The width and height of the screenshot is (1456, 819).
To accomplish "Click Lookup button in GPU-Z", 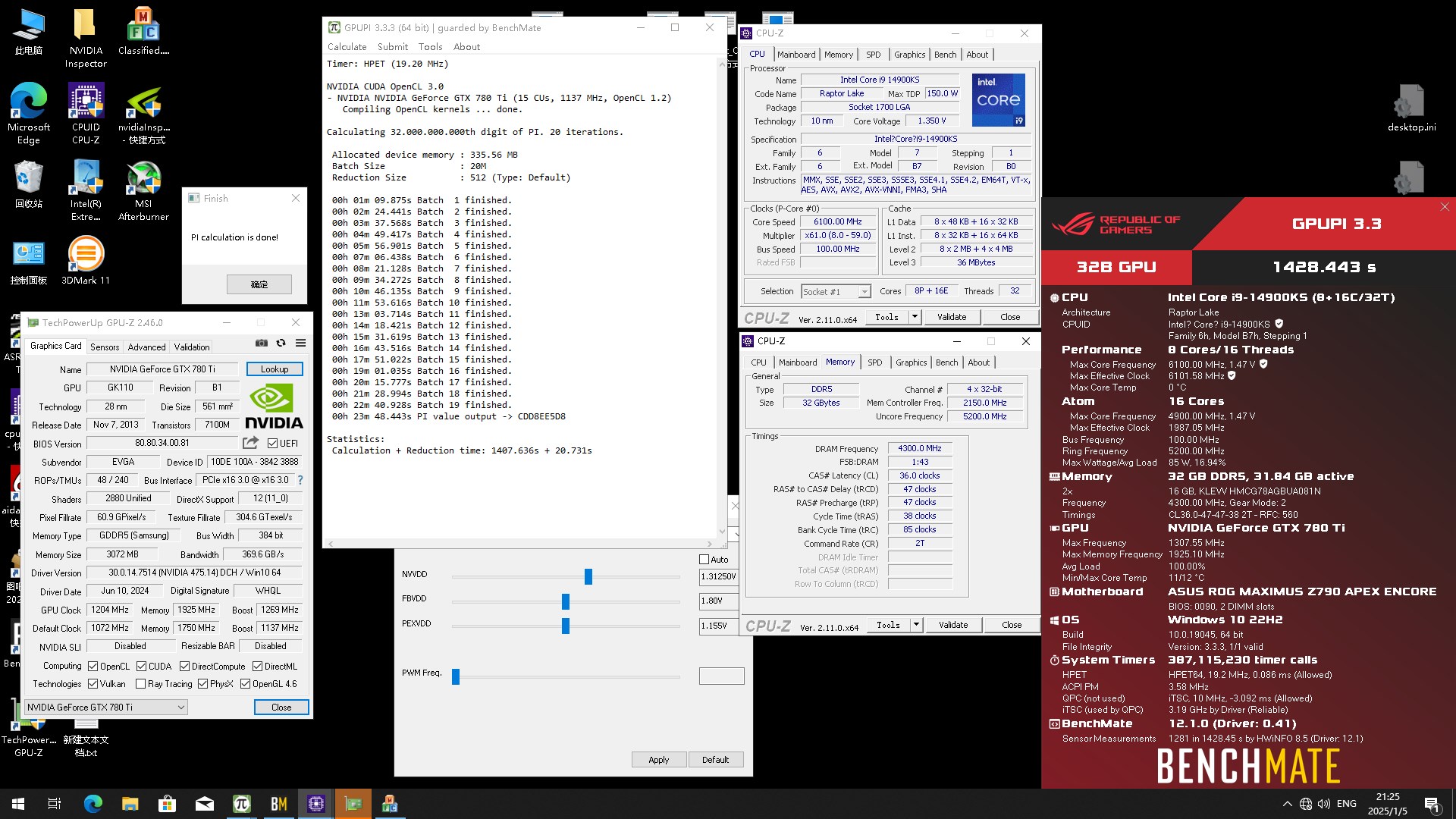I will (x=275, y=369).
